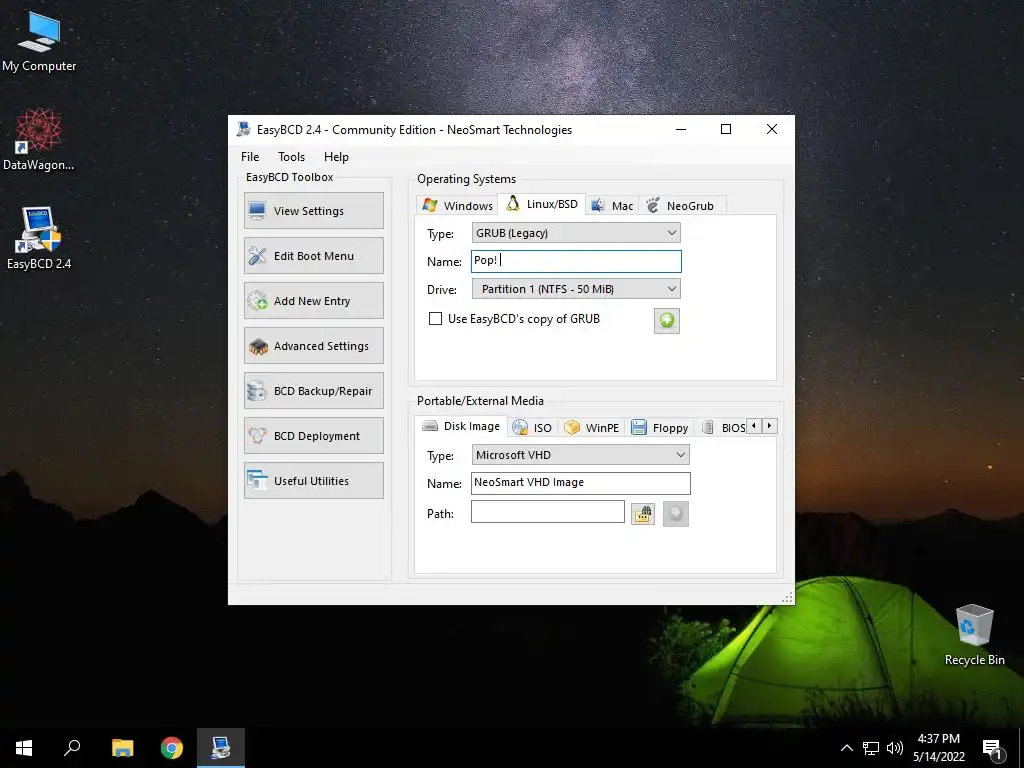This screenshot has height=768, width=1024.
Task: Click the NeoSmart VHD Image name field
Action: coord(581,483)
